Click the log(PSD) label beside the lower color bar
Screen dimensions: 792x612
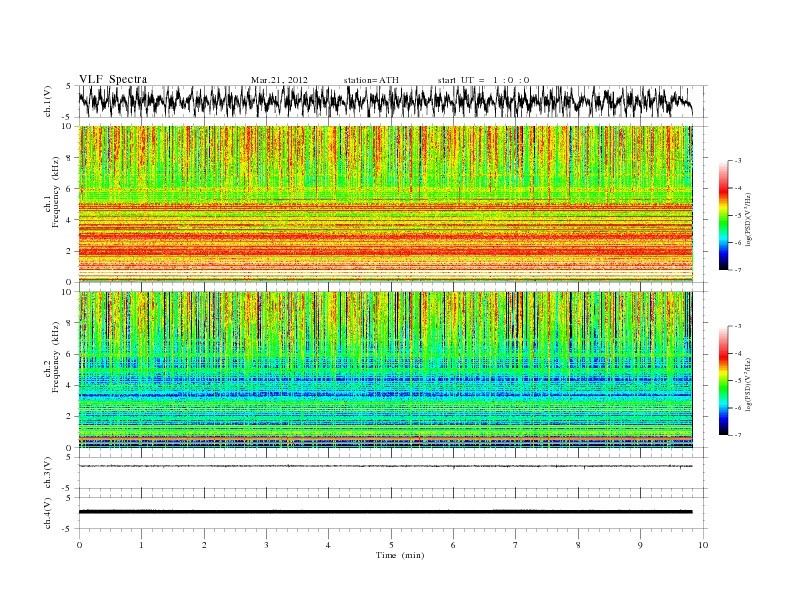750,384
